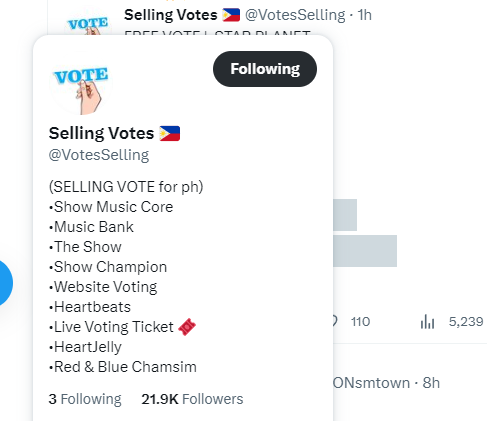This screenshot has height=421, width=487.
Task: View the 21.9K Followers list
Action: pos(192,399)
